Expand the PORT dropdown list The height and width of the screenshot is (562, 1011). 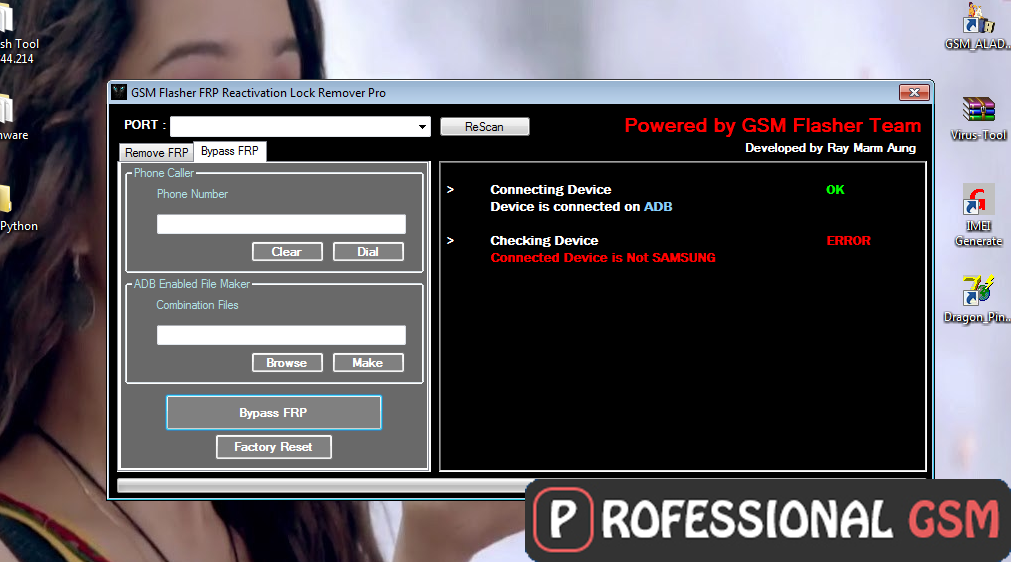pyautogui.click(x=422, y=126)
